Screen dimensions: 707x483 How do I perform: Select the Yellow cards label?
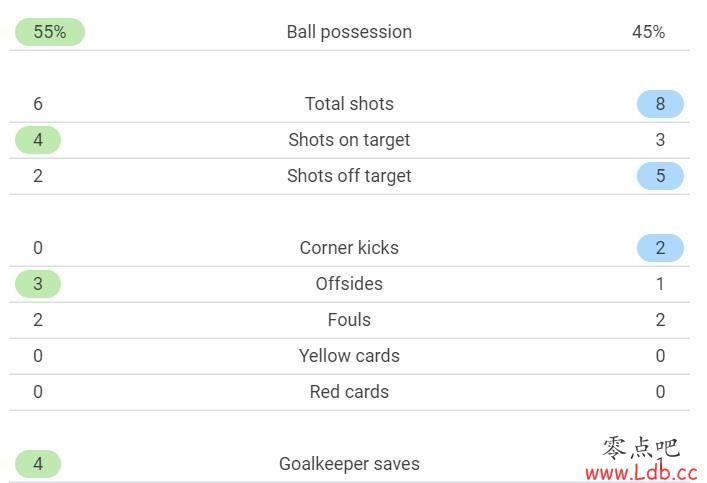[349, 356]
